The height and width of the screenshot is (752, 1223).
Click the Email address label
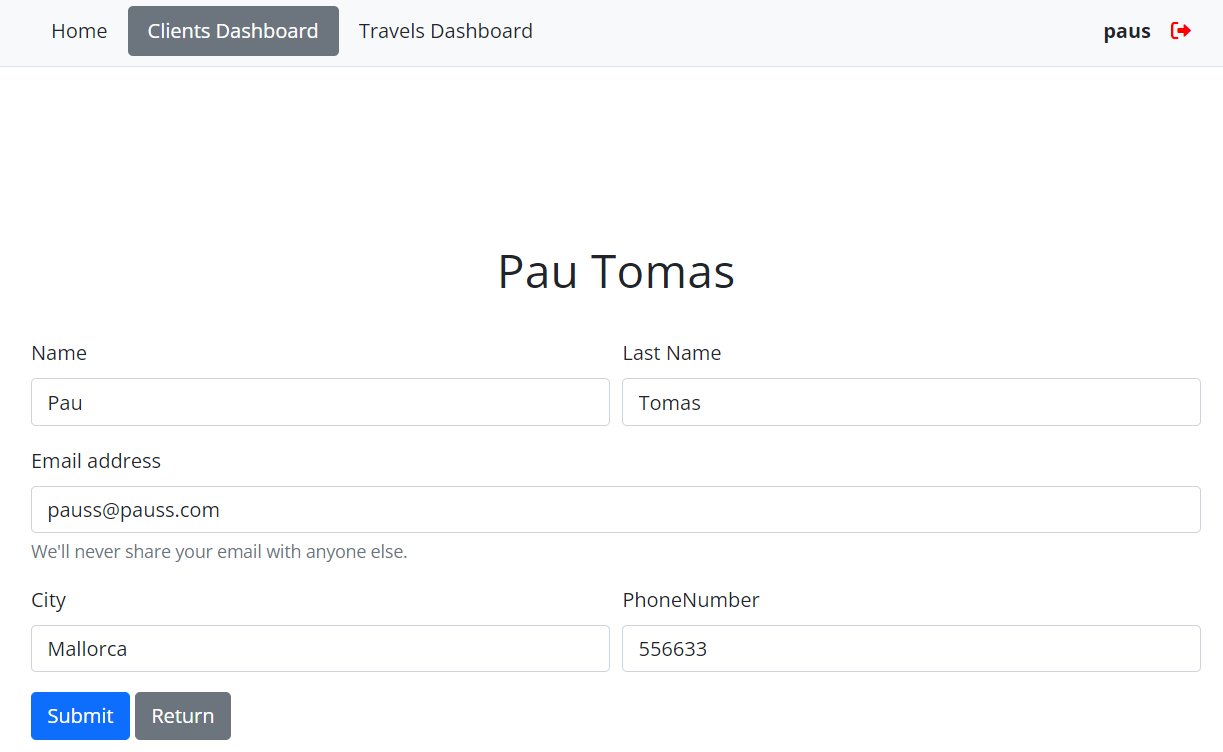(x=96, y=461)
